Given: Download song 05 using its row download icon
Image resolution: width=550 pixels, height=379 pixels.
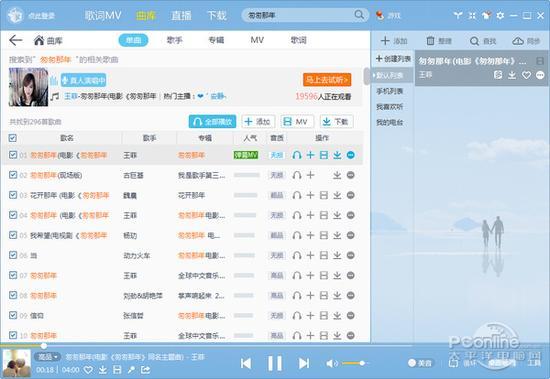Looking at the screenshot, I should 337,235.
